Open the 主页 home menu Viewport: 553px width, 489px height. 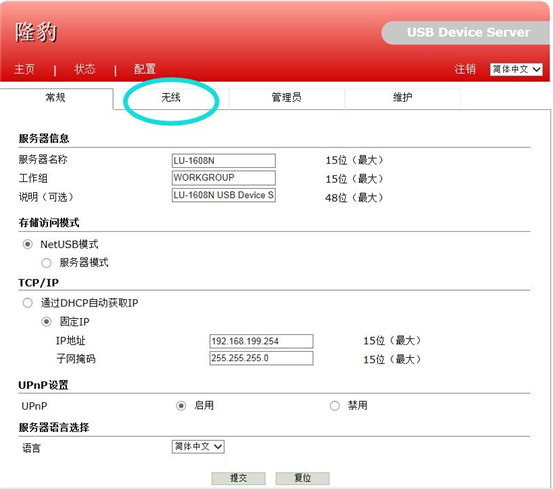[x=24, y=69]
